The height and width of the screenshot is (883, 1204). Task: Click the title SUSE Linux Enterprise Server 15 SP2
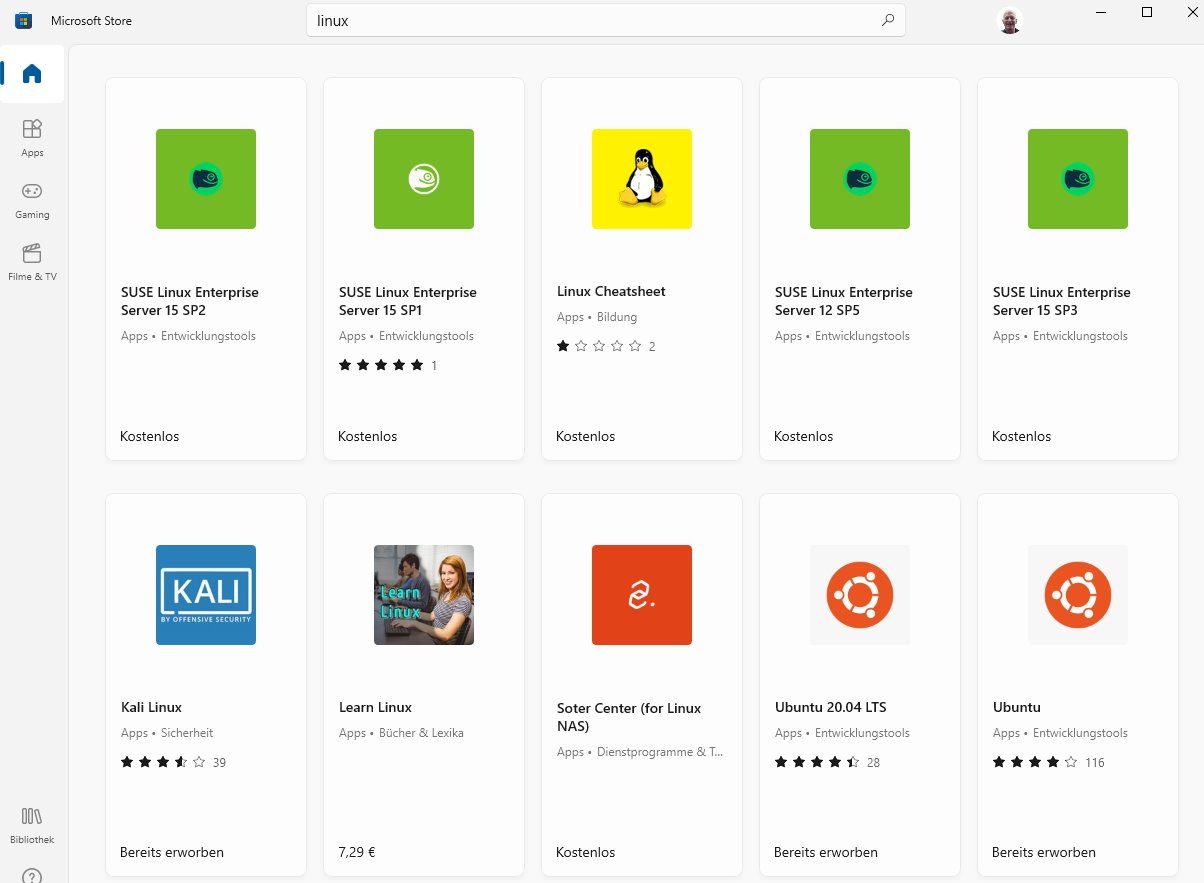pos(190,301)
